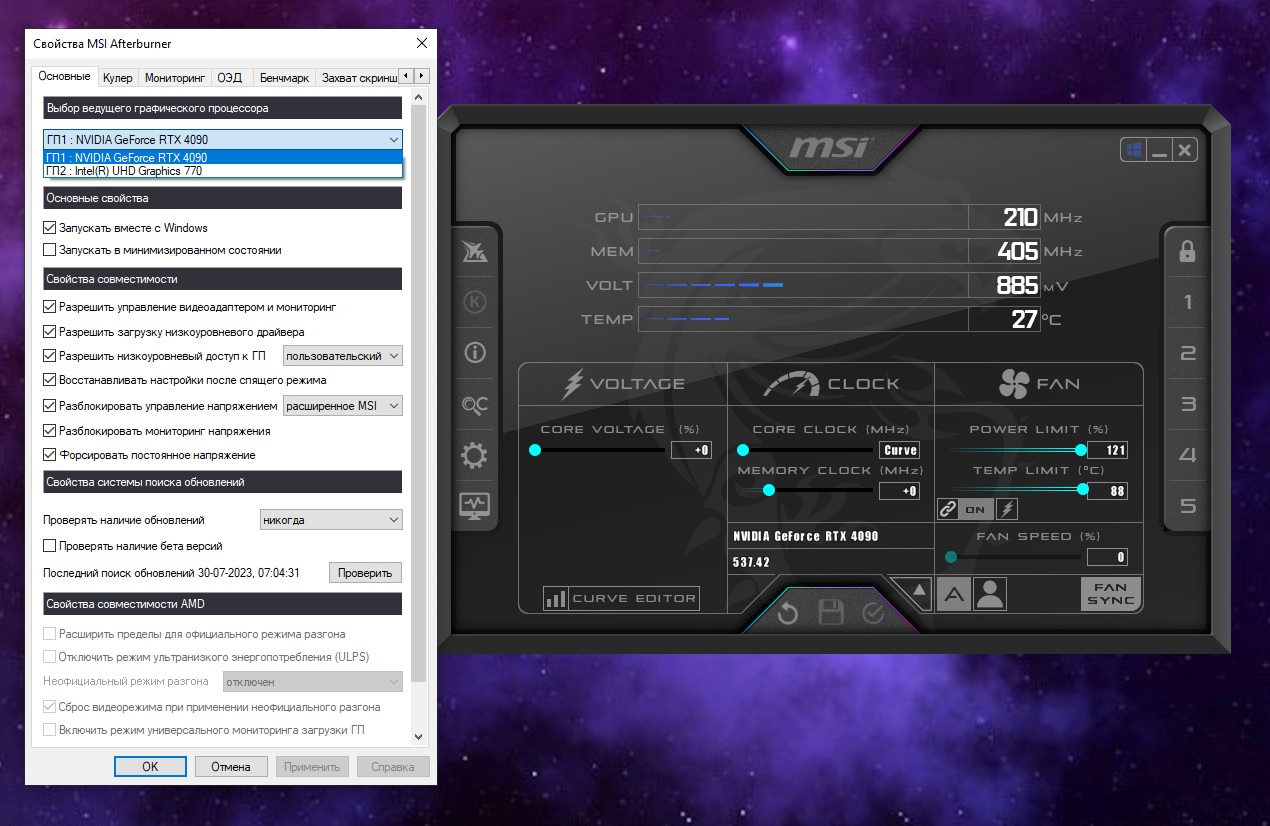
Task: Click the Memory Clock slider handle
Action: tap(769, 490)
